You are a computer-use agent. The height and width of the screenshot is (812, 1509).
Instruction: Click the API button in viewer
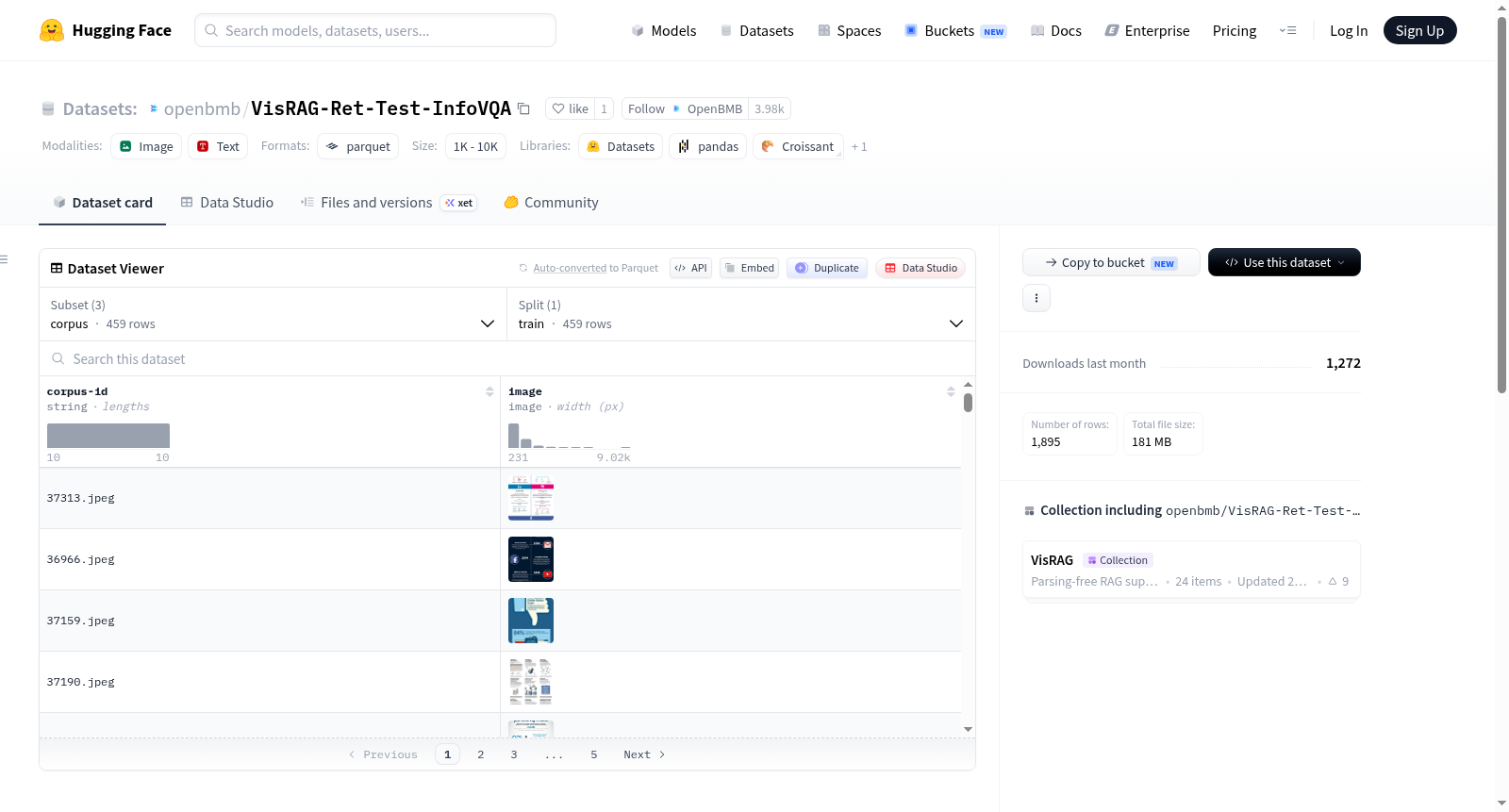pos(690,268)
